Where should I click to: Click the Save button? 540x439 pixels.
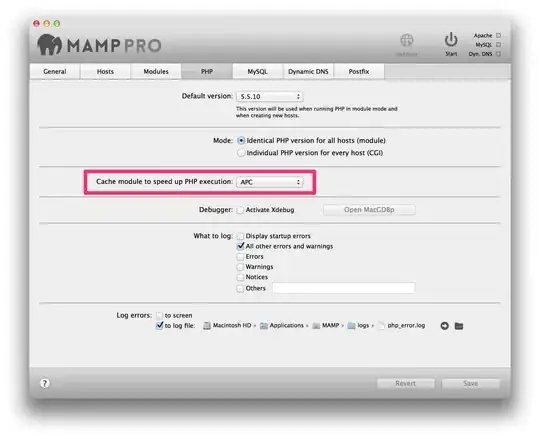click(470, 383)
